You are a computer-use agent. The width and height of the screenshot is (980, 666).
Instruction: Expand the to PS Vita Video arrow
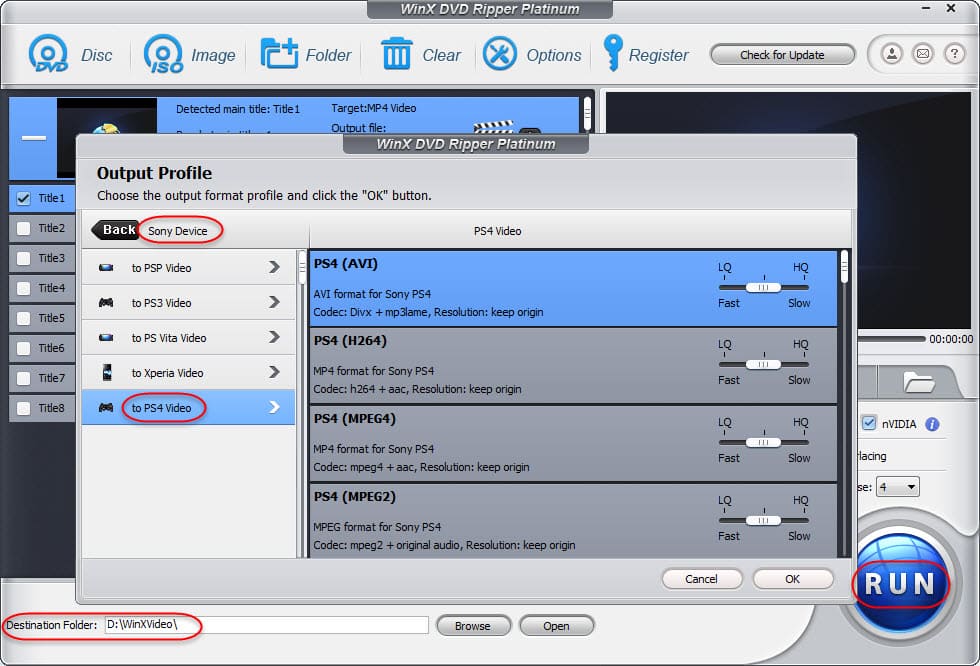tap(274, 337)
